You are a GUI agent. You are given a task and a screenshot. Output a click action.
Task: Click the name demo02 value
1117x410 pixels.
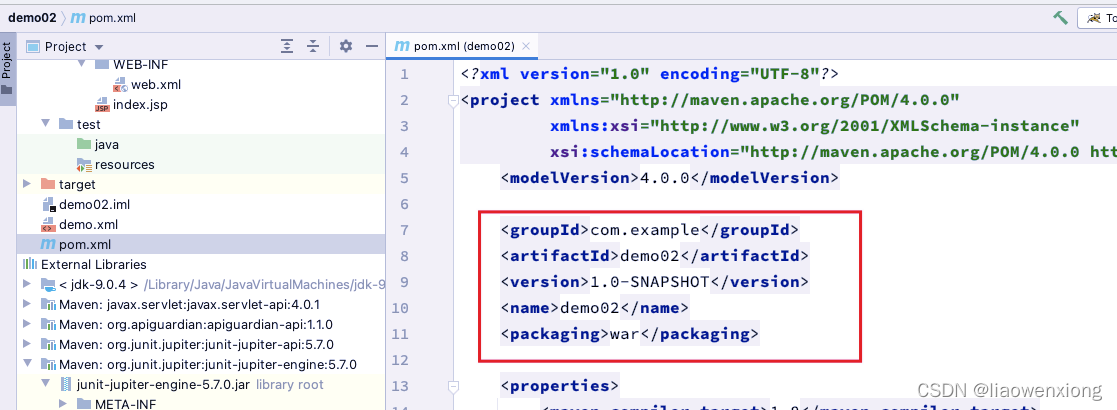pyautogui.click(x=591, y=308)
